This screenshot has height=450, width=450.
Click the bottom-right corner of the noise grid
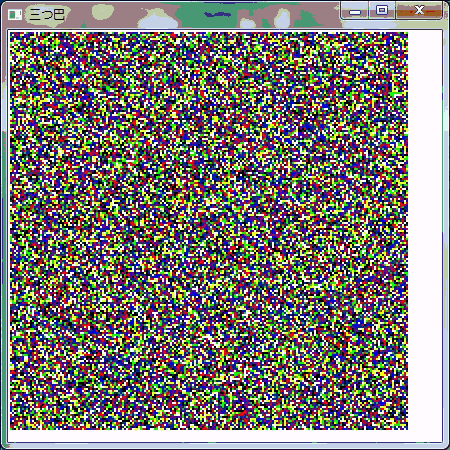tap(406, 428)
